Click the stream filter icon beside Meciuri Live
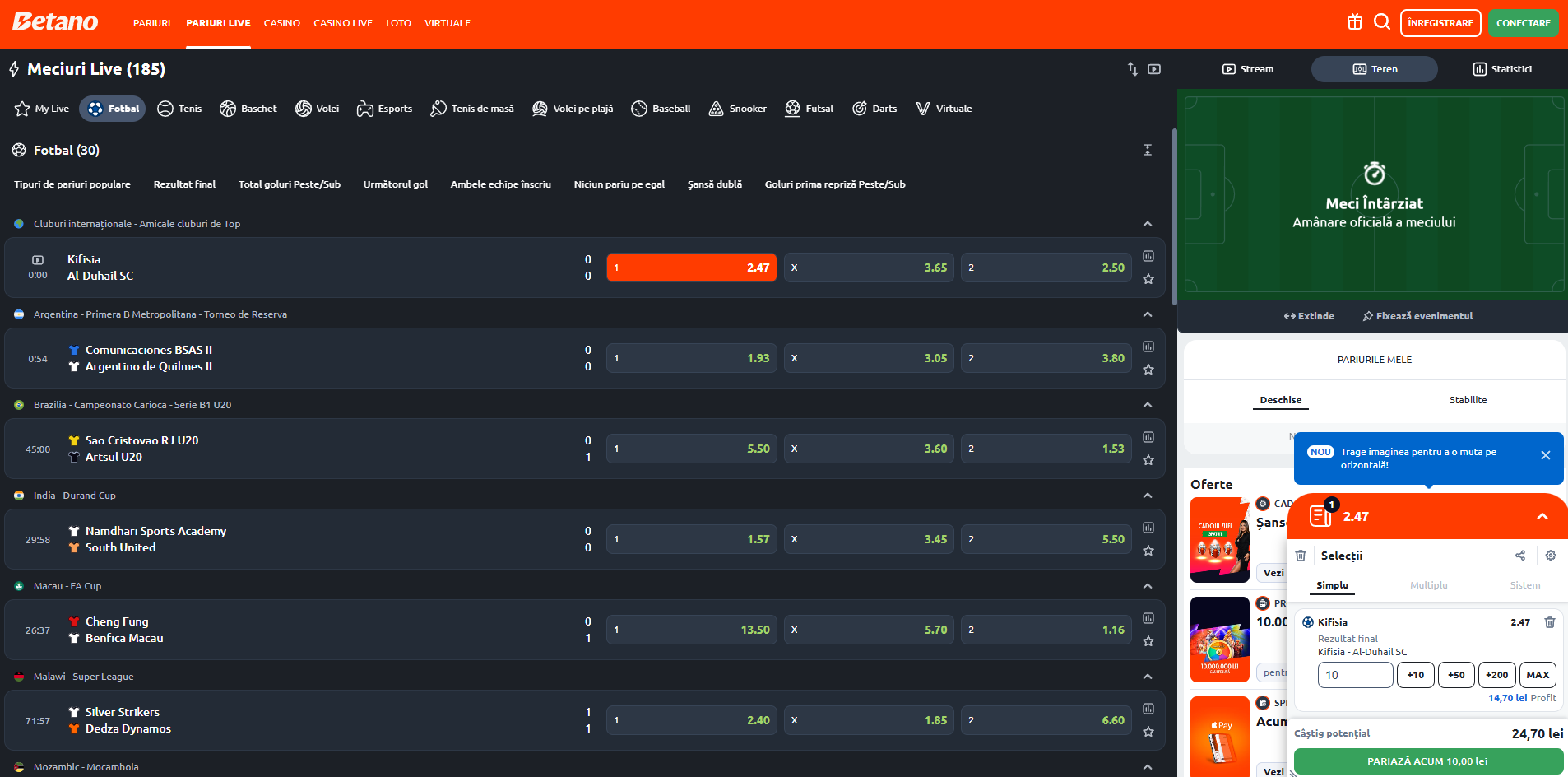 tap(1154, 69)
